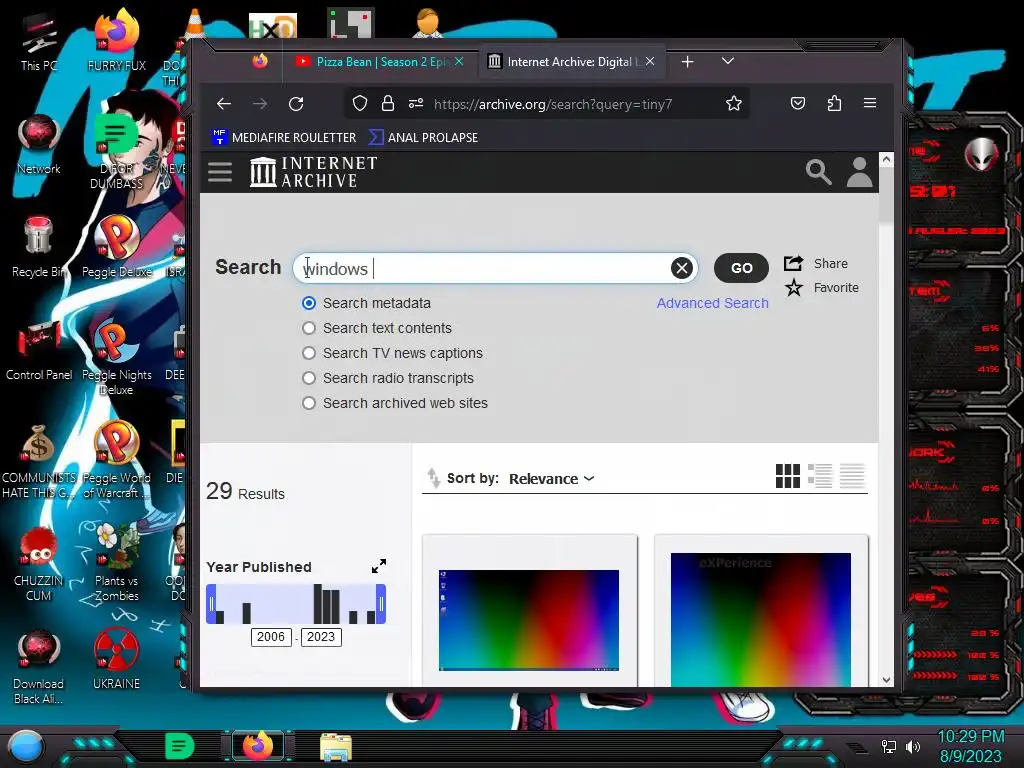Select the Search text contents option
Screen dimensions: 1024x768
(x=309, y=328)
